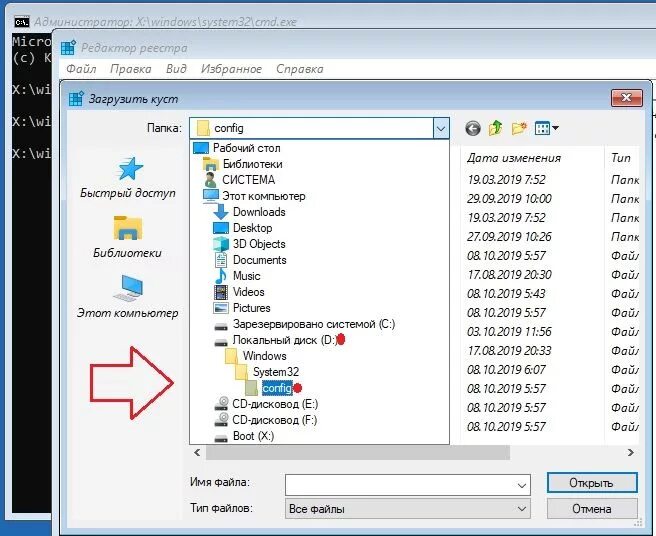The width and height of the screenshot is (656, 536).
Task: Click the Отмена button
Action: (x=592, y=509)
